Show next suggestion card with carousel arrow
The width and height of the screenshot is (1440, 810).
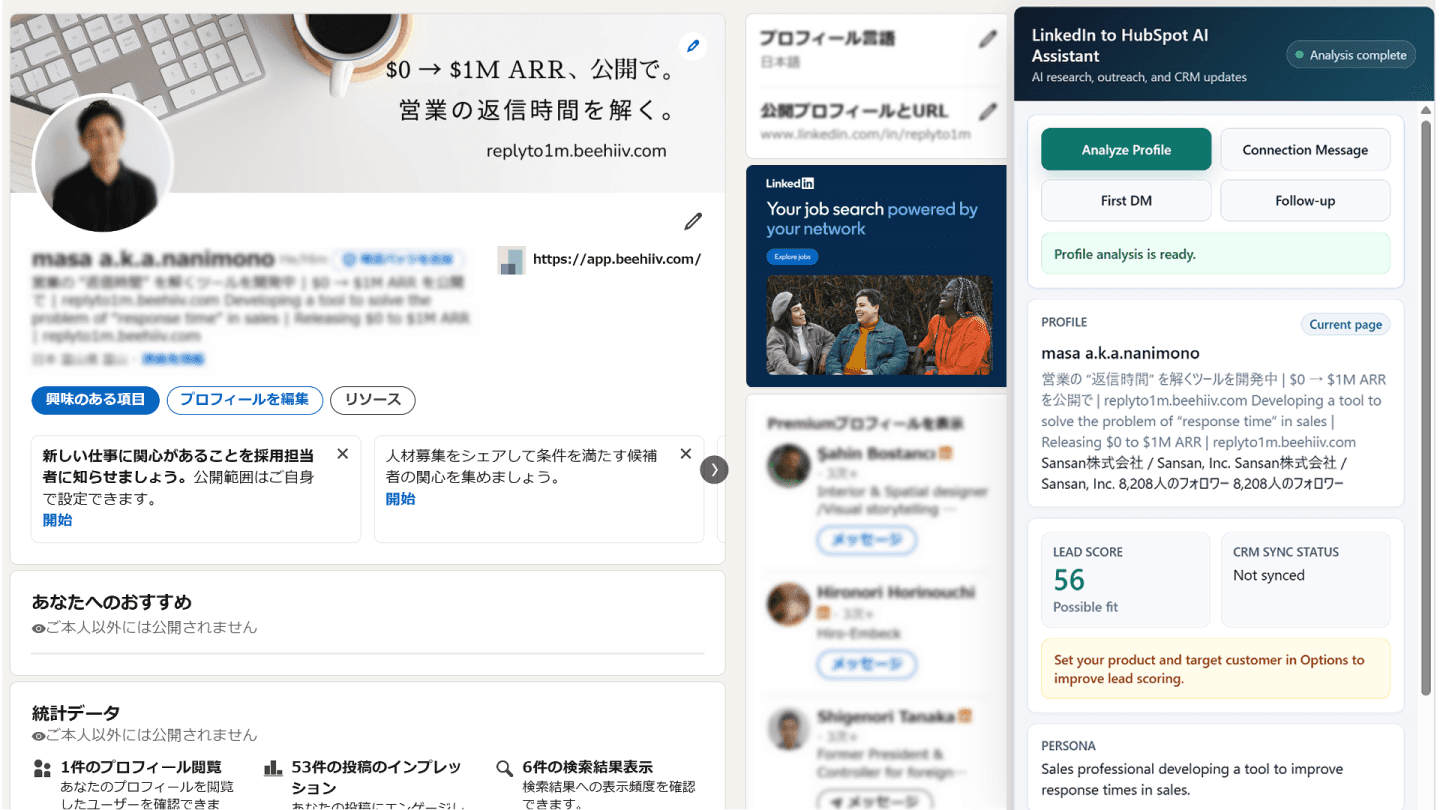(x=714, y=470)
